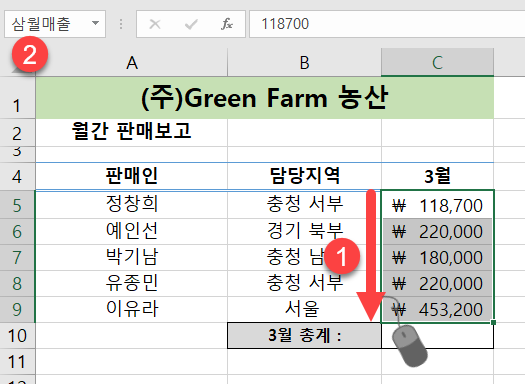Image resolution: width=525 pixels, height=384 pixels.
Task: Click the title cell (주)Green Farm 농산
Action: [265, 98]
